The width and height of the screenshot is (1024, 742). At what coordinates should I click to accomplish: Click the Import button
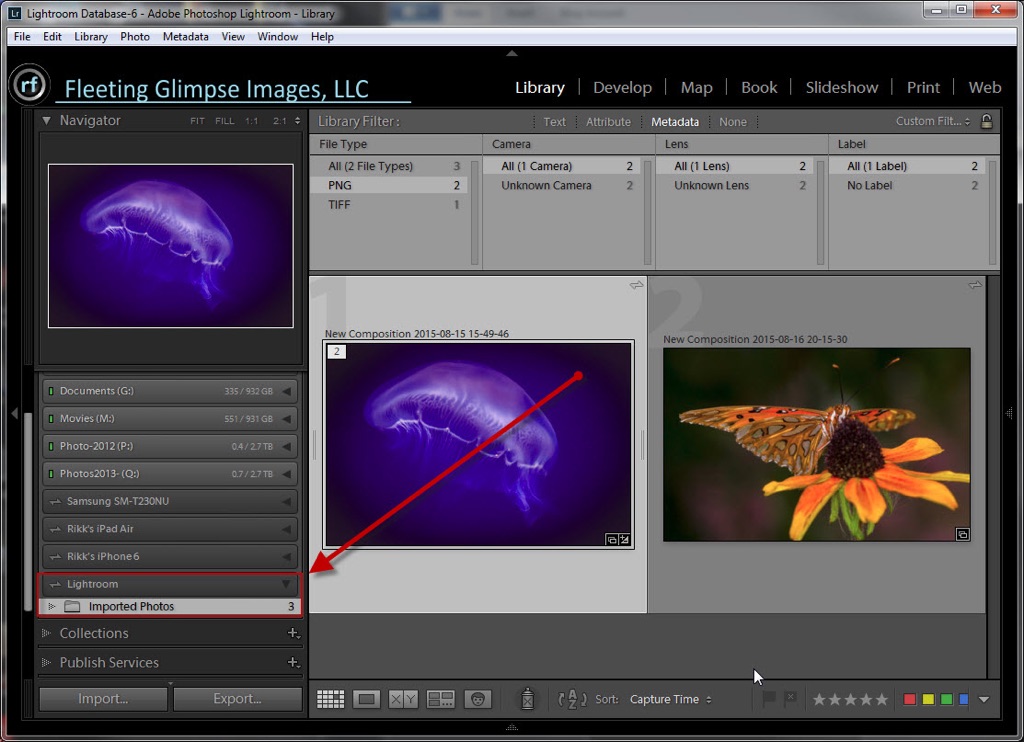[x=103, y=699]
